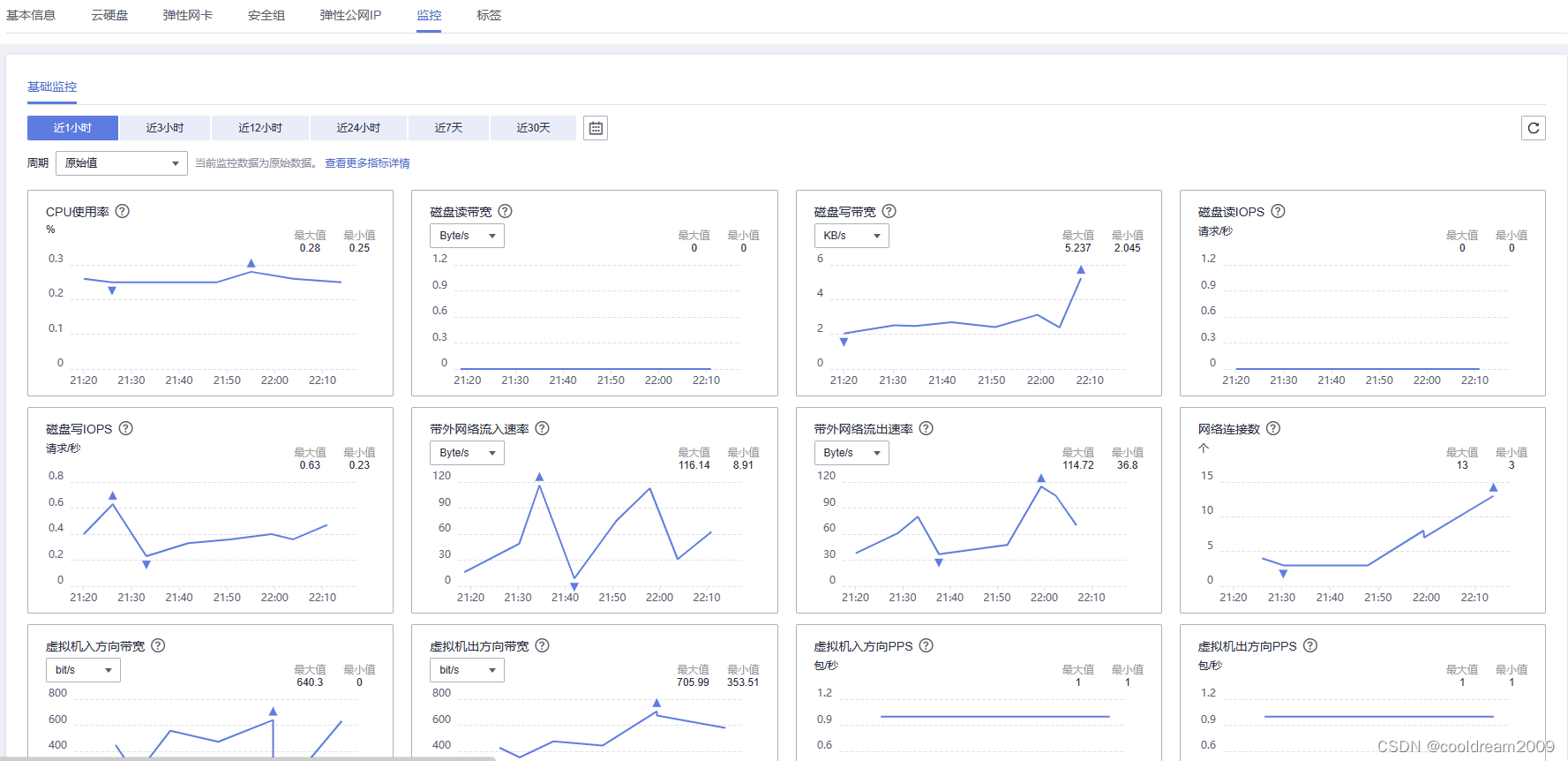
Task: Click 虚拟机入方向带宽 max value 640.3
Action: [310, 682]
